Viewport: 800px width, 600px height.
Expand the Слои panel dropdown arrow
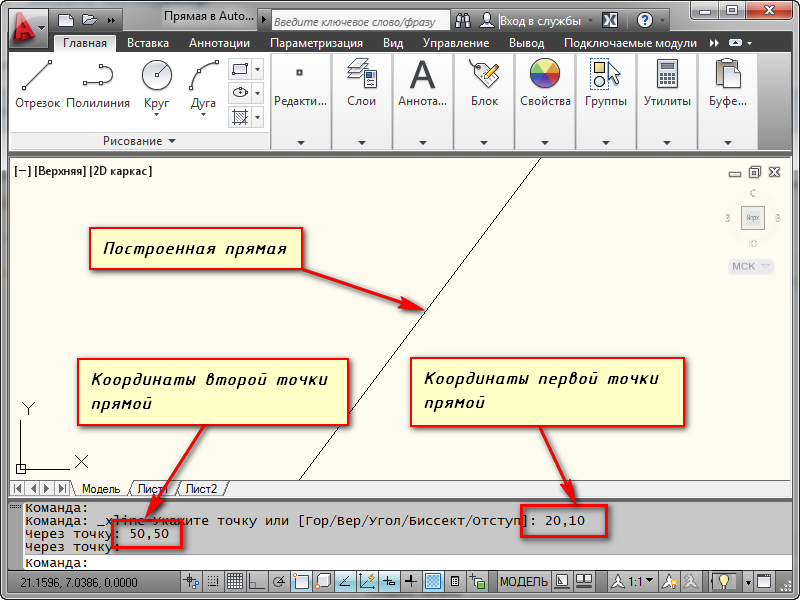click(361, 143)
